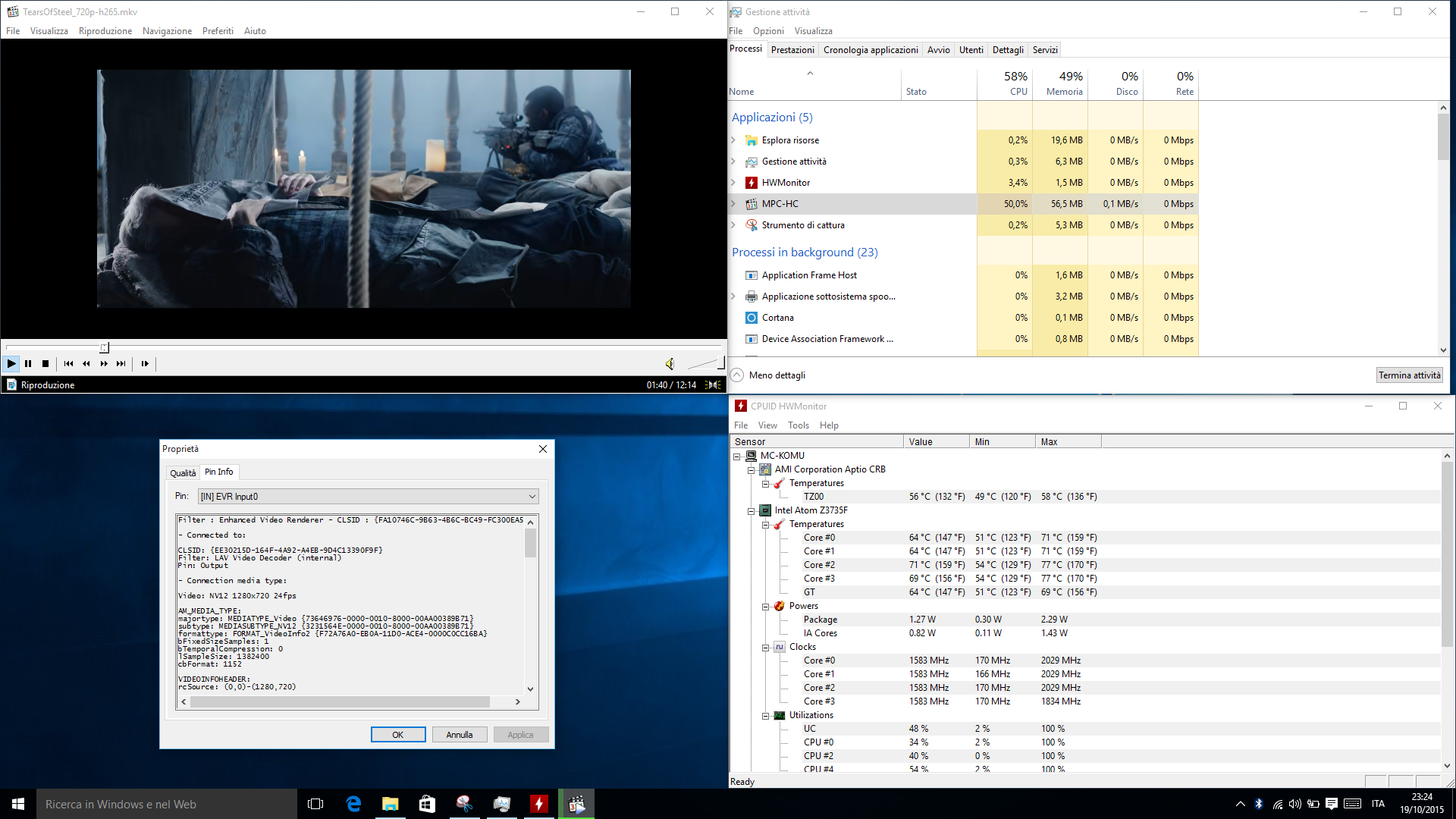Viewport: 1456px width, 819px height.
Task: Open the Riproduzione menu in MPC-HC
Action: (105, 31)
